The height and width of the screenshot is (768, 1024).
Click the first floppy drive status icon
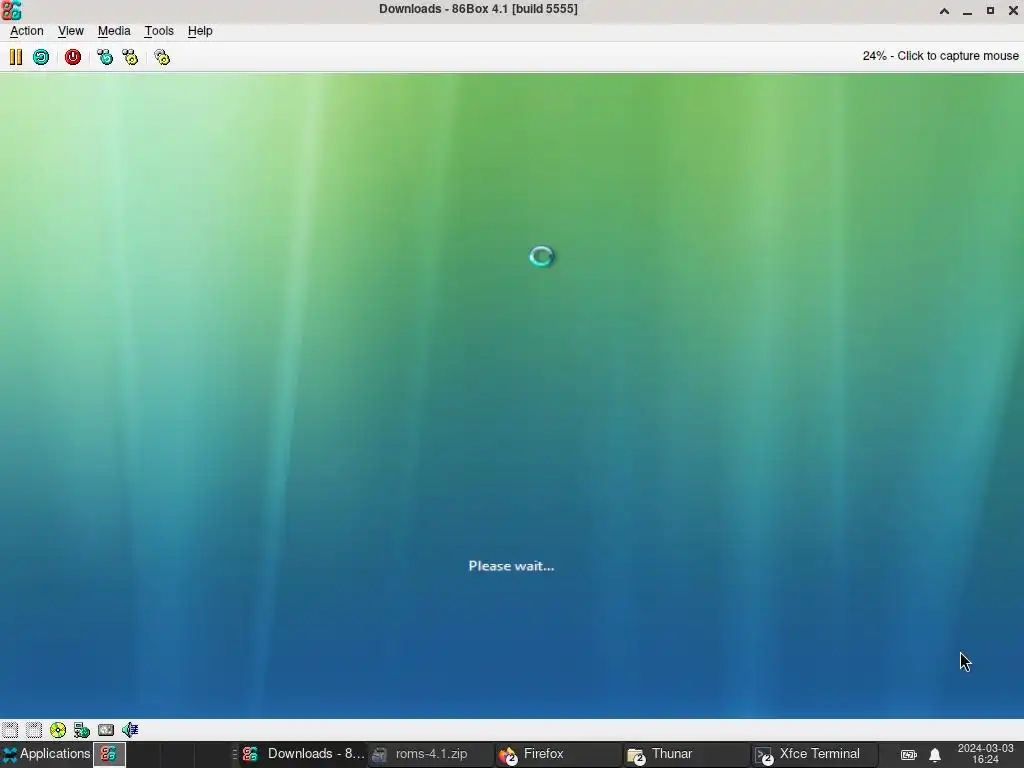(x=10, y=729)
